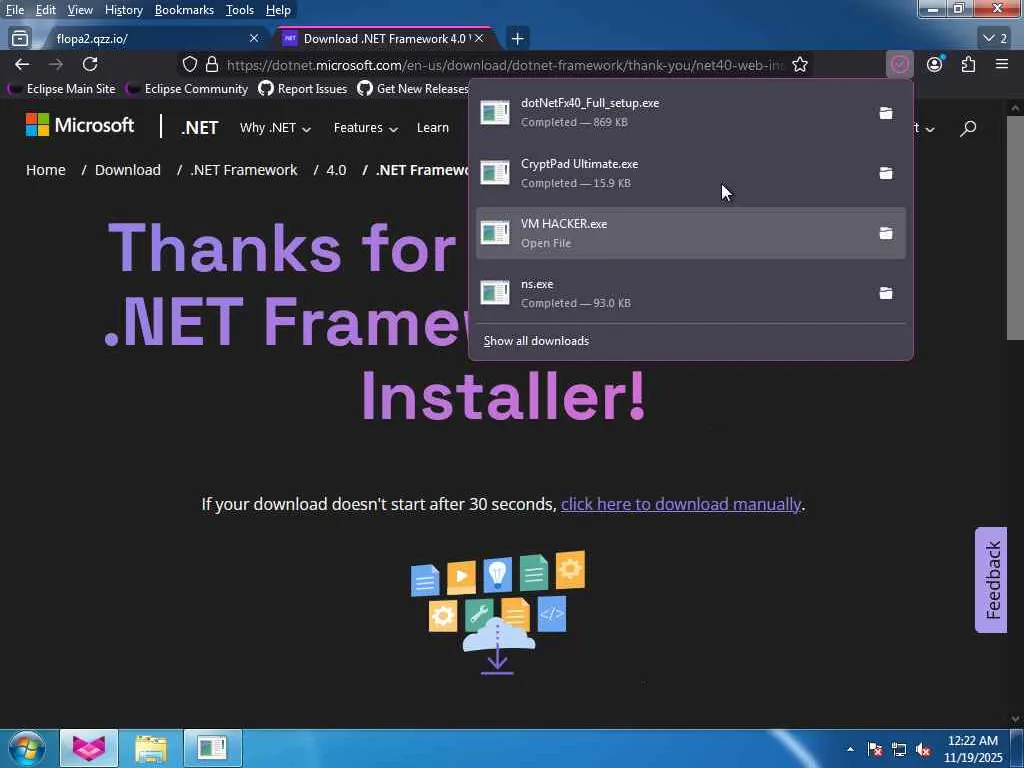This screenshot has width=1024, height=768.
Task: Open the History menu
Action: tap(123, 10)
